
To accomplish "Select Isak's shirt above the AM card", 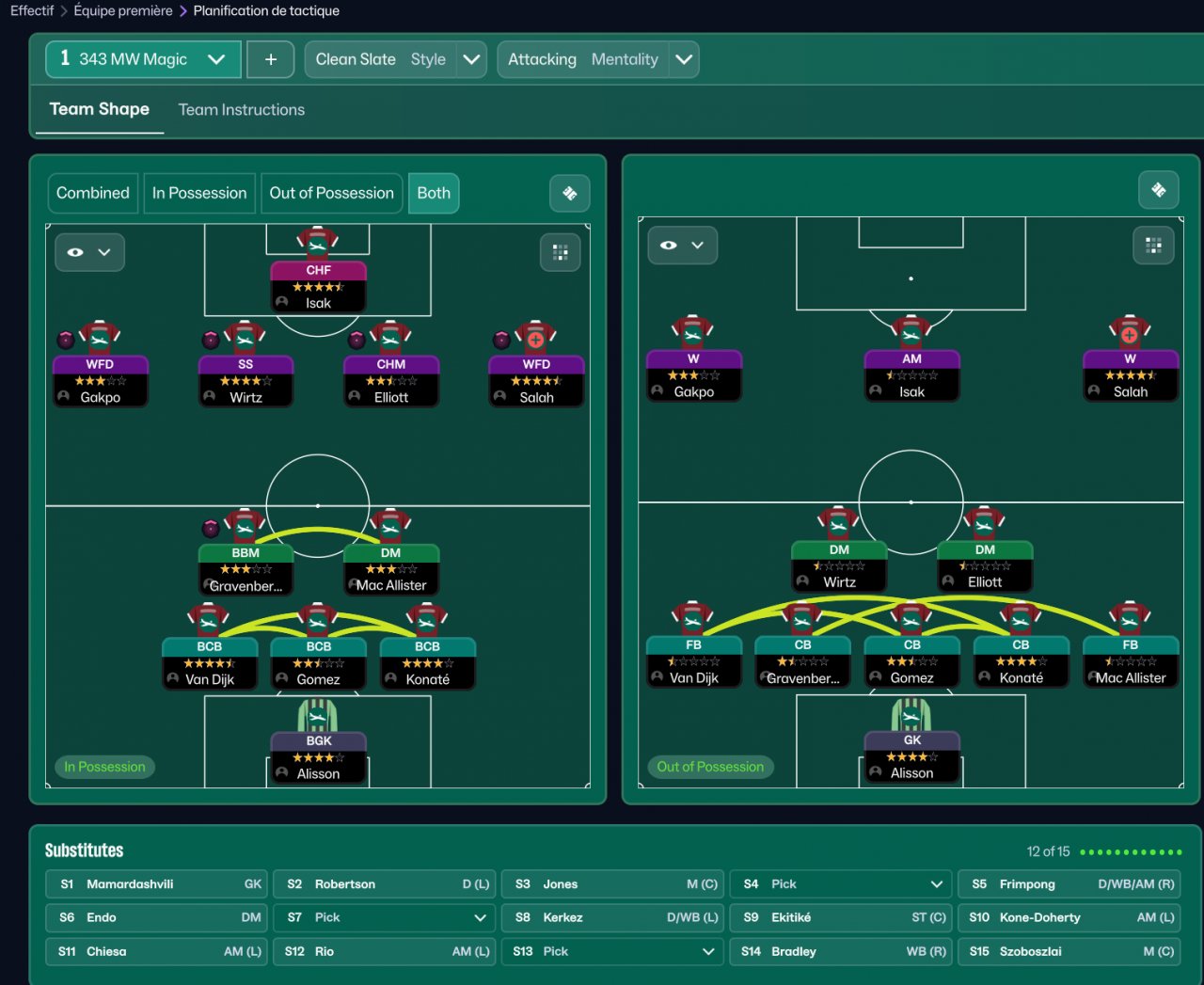I will [x=911, y=331].
